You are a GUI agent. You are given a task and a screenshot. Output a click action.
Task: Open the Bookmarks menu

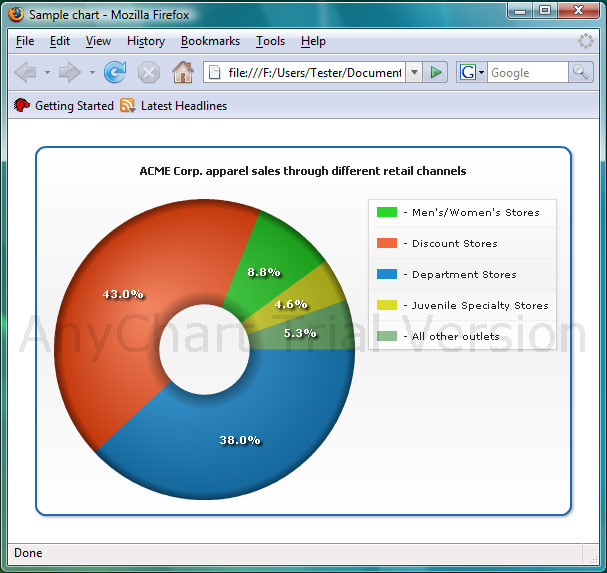[x=210, y=41]
